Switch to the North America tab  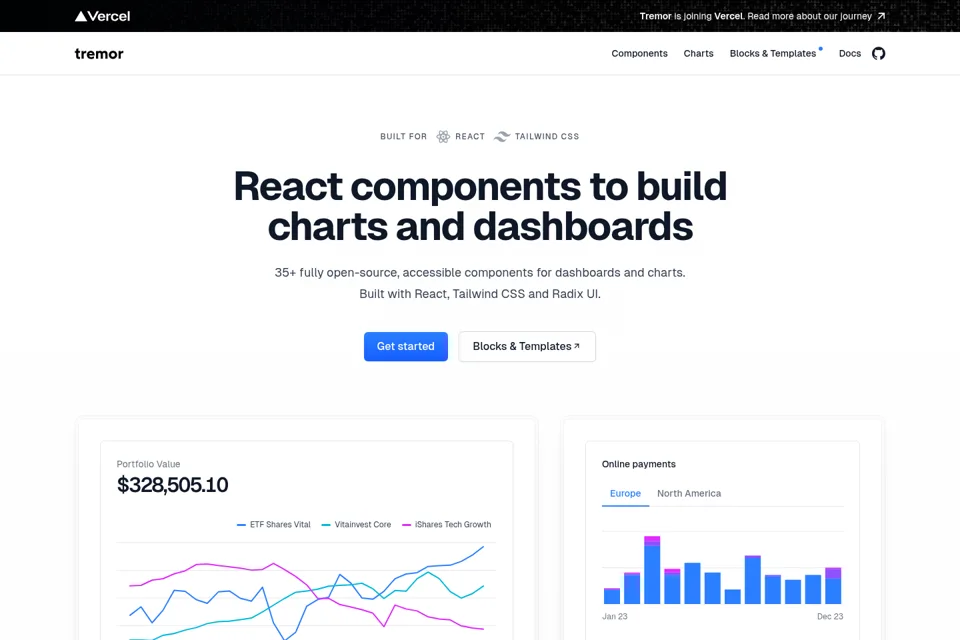pyautogui.click(x=689, y=494)
